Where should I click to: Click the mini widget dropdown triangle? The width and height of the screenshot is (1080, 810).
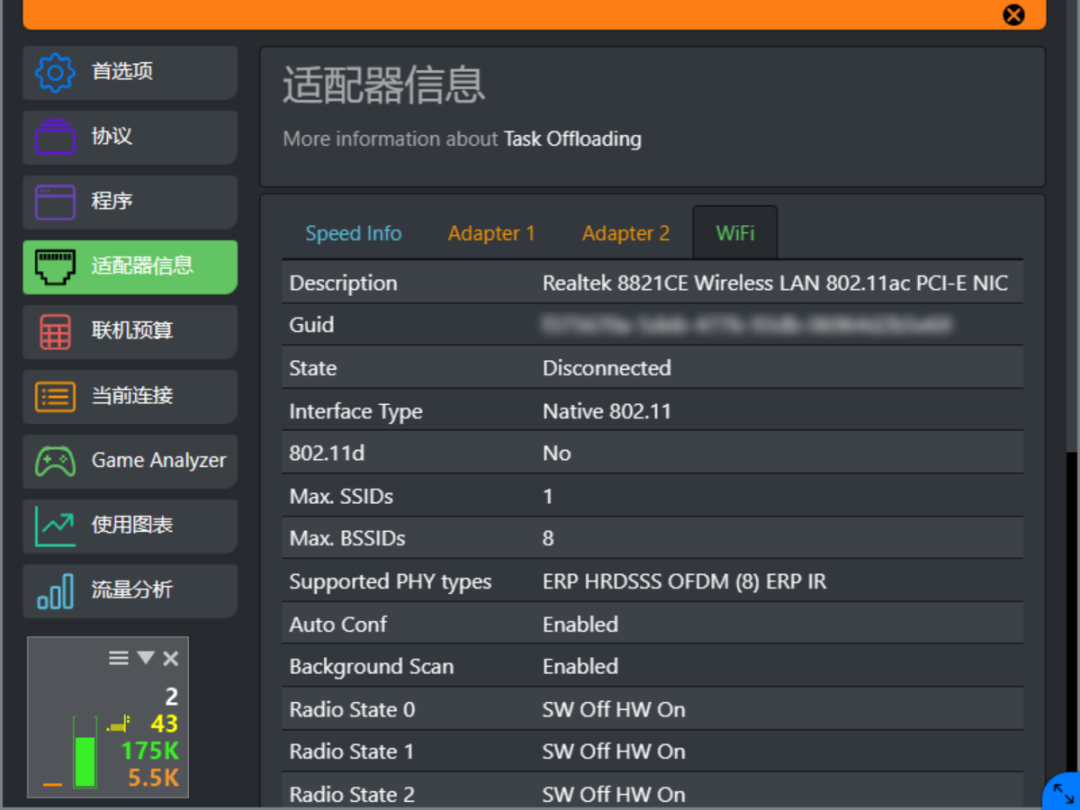(x=145, y=658)
